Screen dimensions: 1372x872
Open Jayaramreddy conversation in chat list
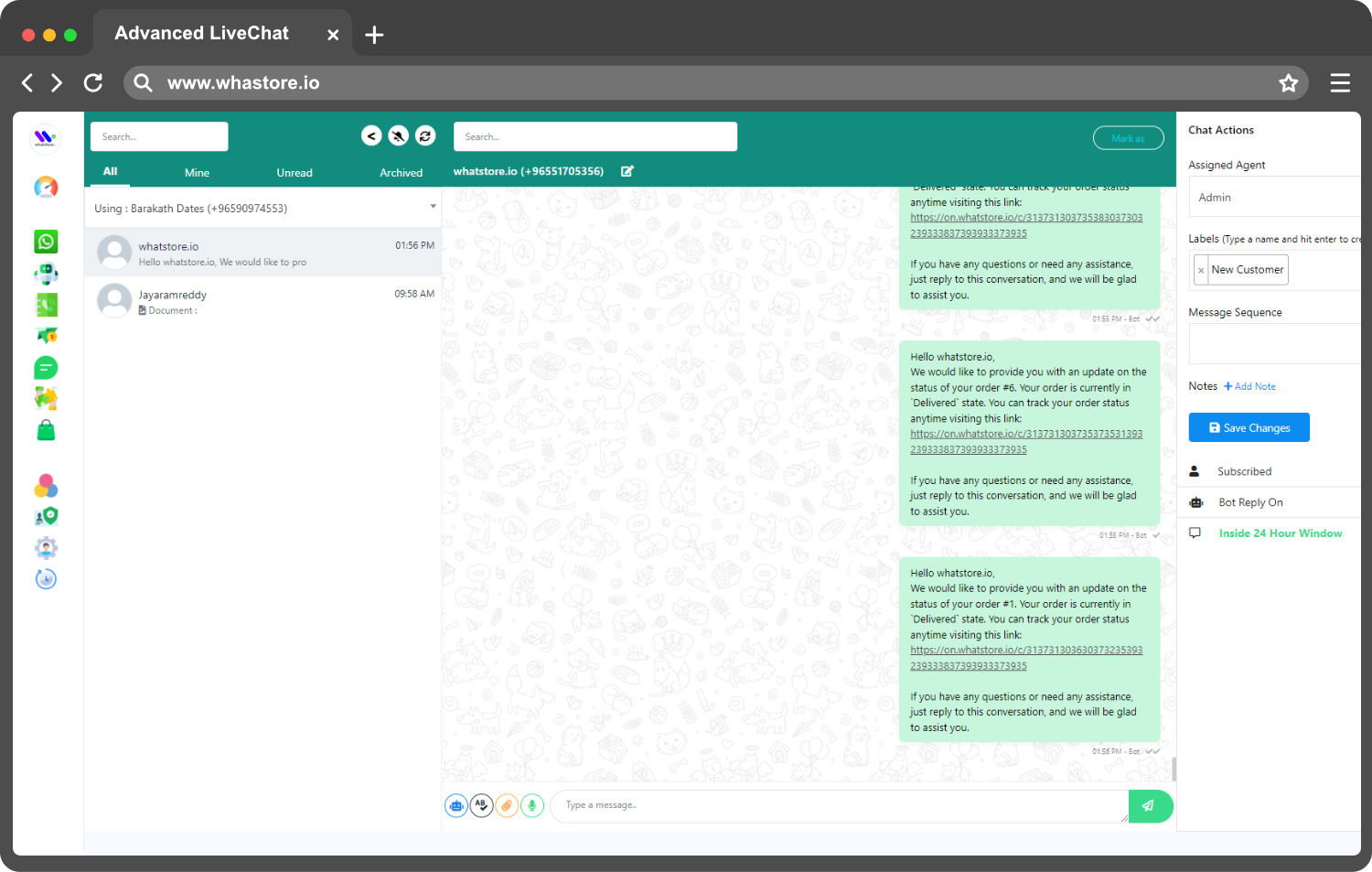263,301
